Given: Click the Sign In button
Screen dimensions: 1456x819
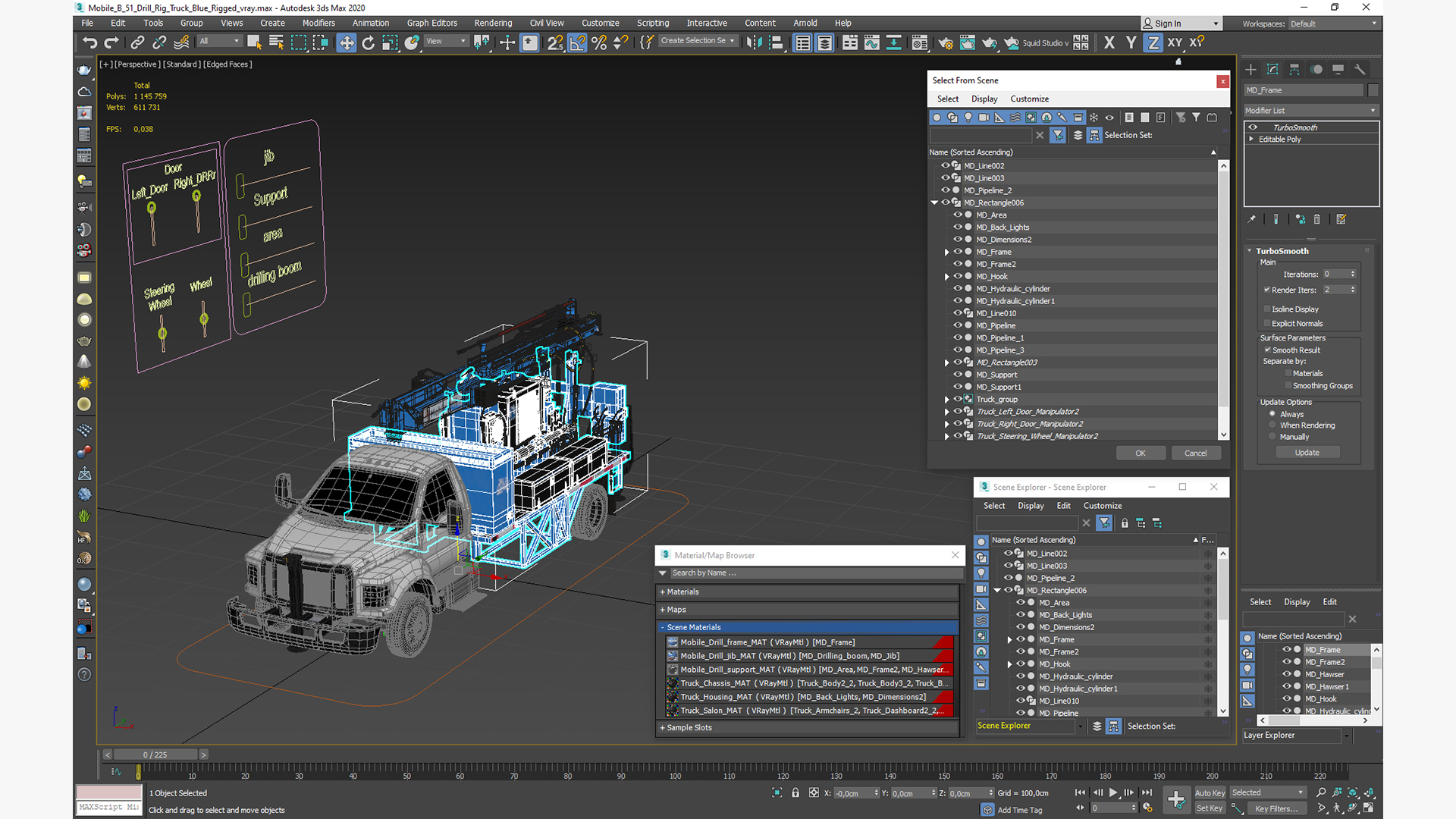Looking at the screenshot, I should coord(1181,24).
